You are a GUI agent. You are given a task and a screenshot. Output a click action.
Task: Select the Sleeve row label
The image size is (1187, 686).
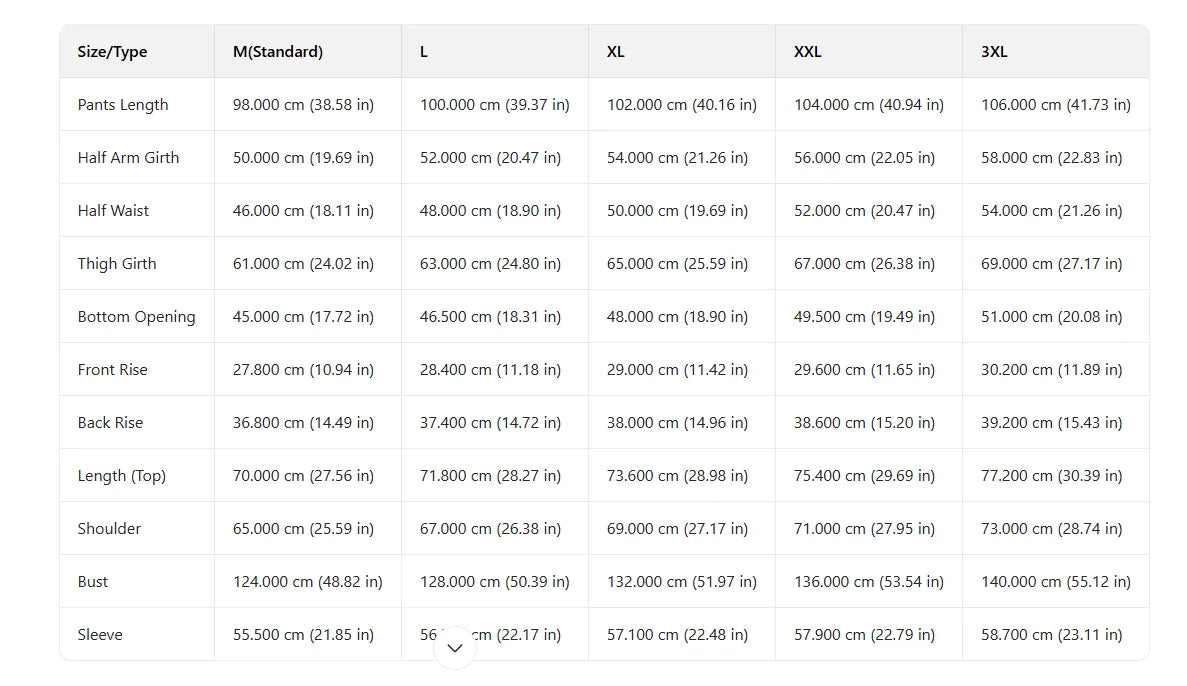[100, 635]
